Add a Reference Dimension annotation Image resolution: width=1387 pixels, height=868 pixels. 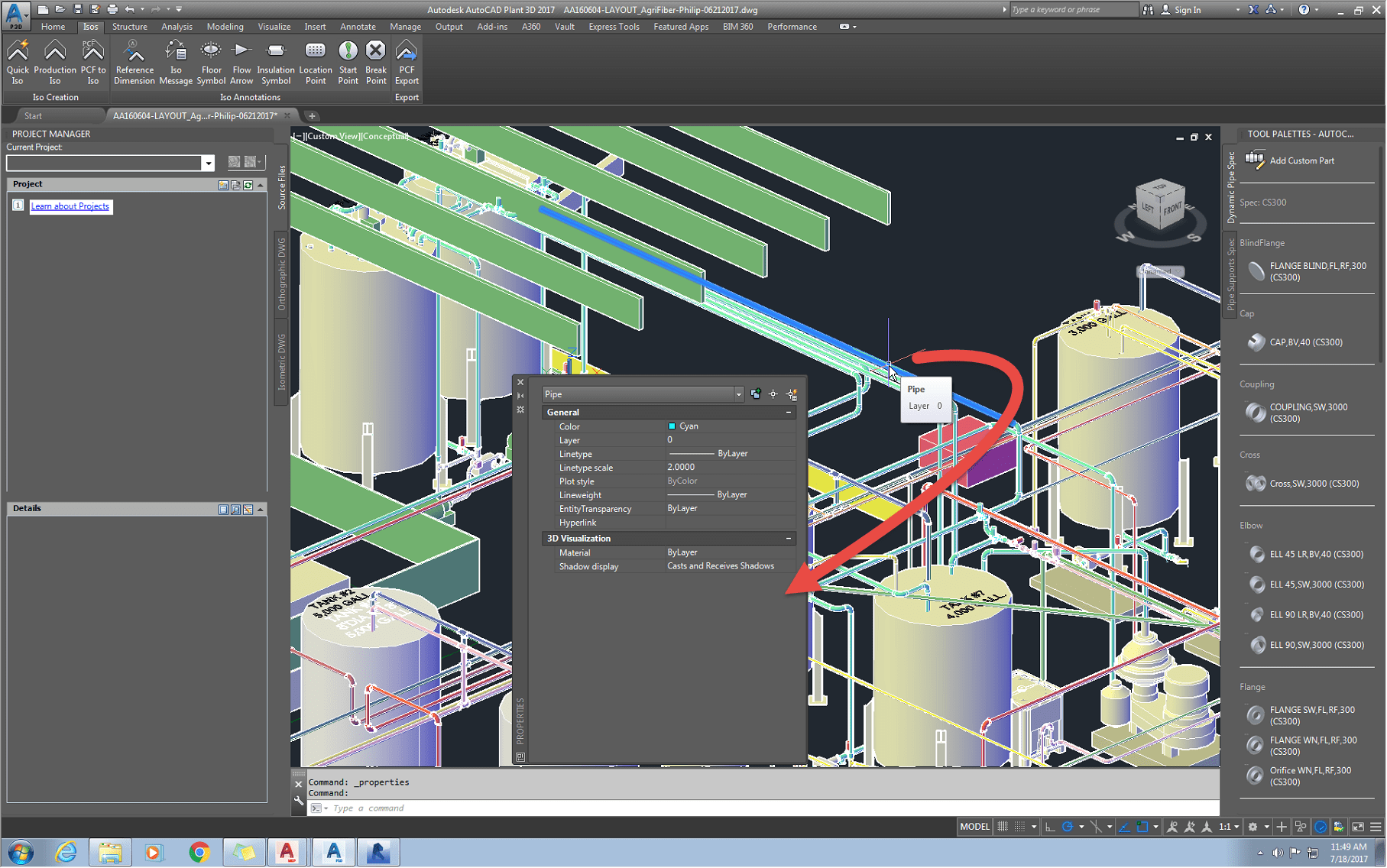pos(134,63)
